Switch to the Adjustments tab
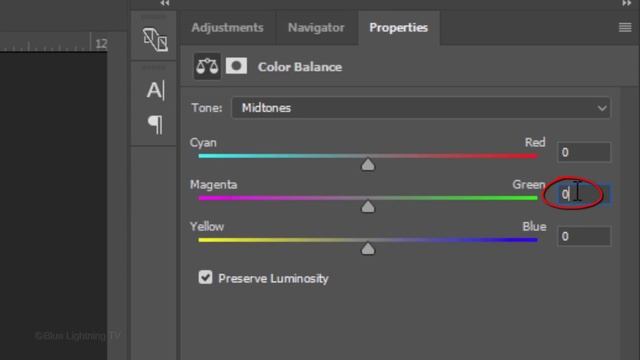 (x=227, y=28)
